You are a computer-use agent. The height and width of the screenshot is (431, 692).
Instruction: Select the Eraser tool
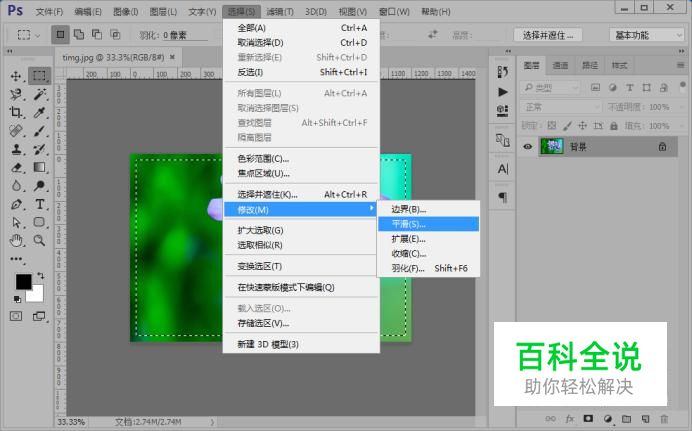(x=16, y=168)
